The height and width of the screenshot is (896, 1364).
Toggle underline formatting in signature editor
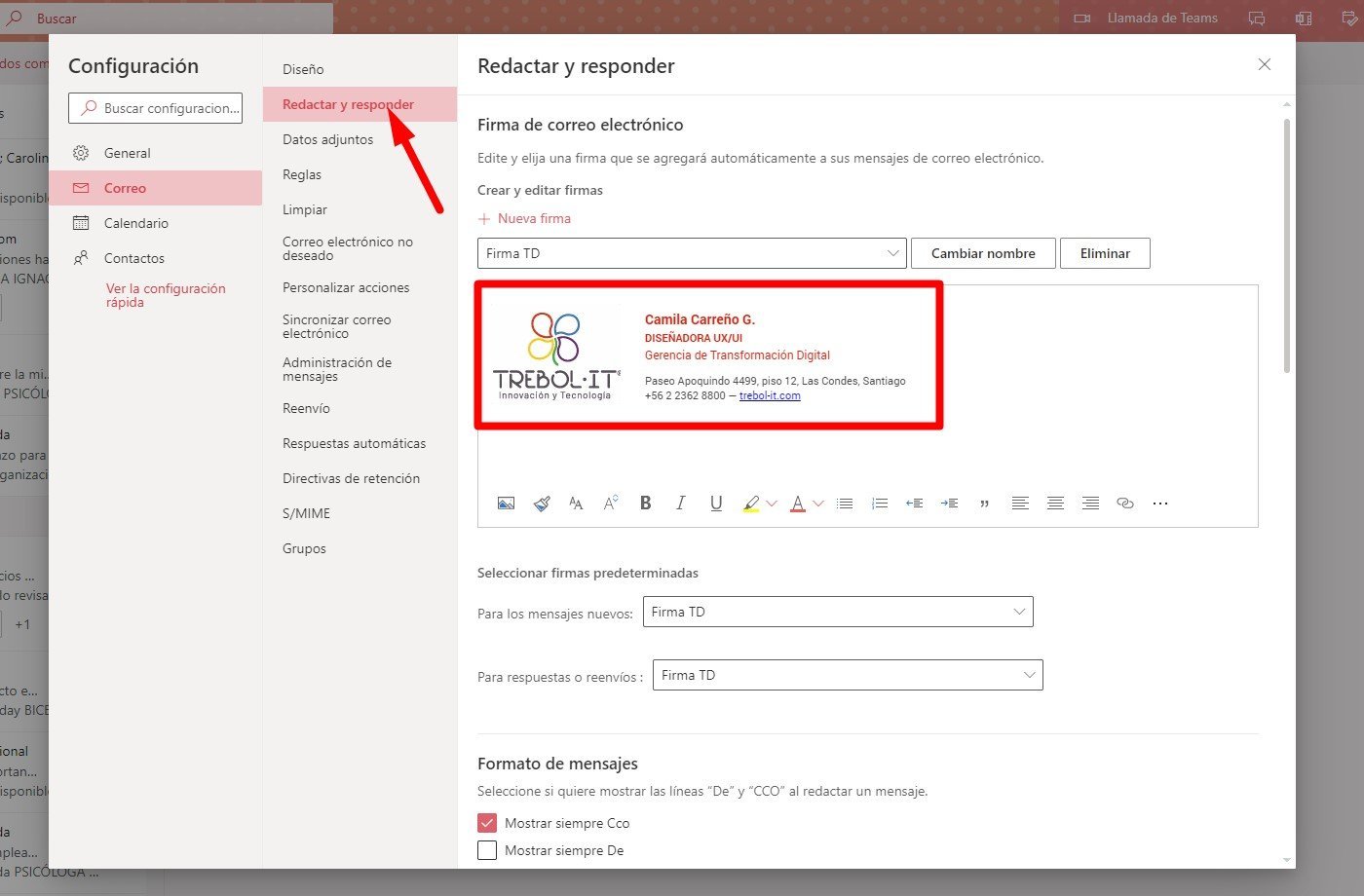(x=716, y=504)
